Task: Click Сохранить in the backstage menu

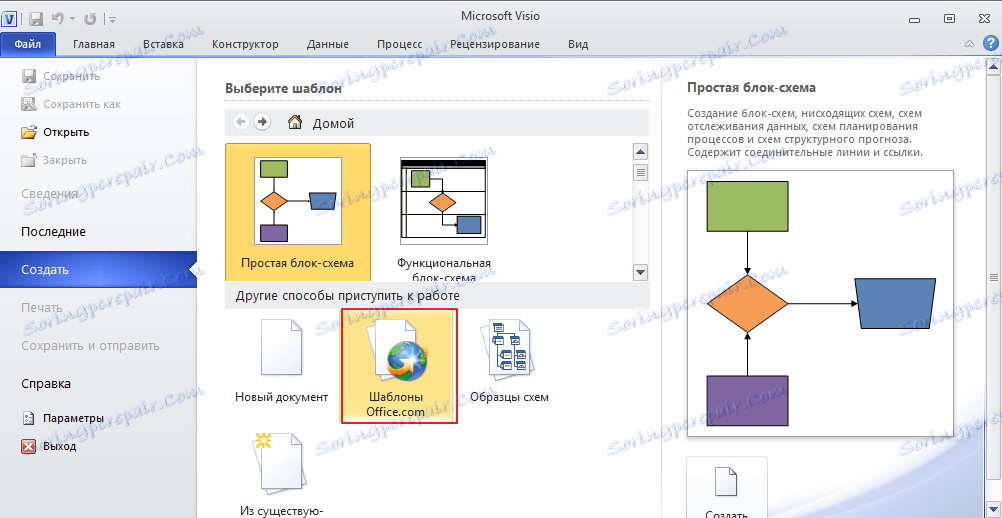Action: point(61,76)
